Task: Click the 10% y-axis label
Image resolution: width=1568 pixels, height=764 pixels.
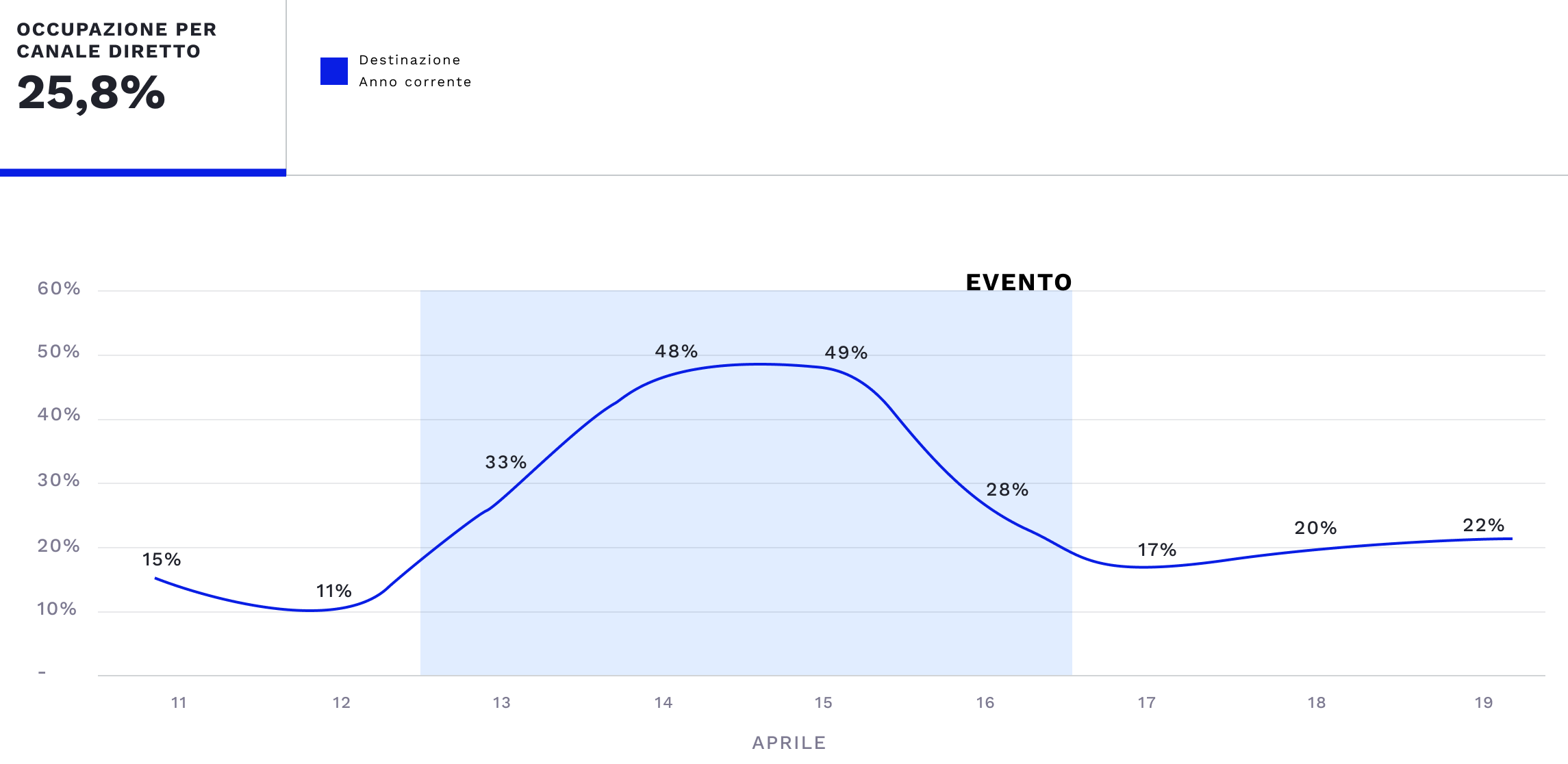Action: click(57, 609)
